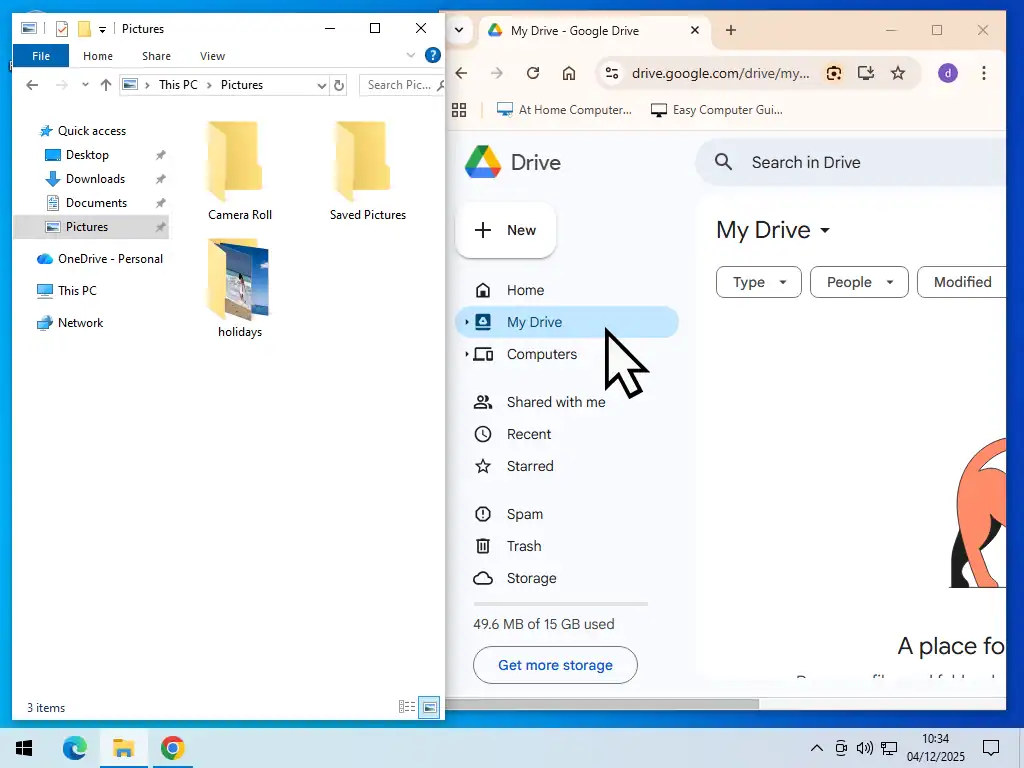Click the Chrome home icon
This screenshot has width=1024, height=768.
pos(569,73)
